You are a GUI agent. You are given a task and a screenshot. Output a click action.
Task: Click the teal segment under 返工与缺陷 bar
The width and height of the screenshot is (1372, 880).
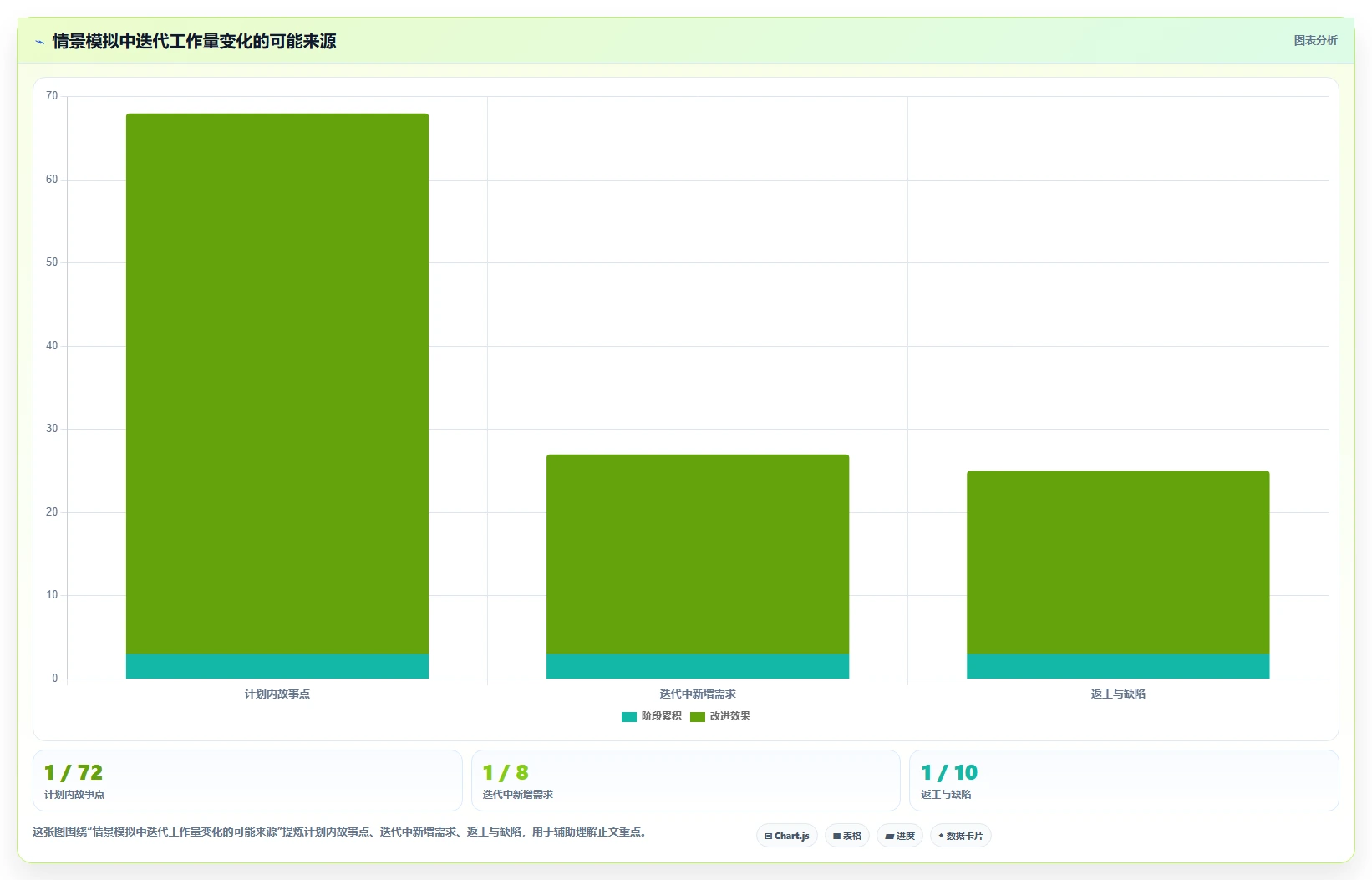[1118, 666]
